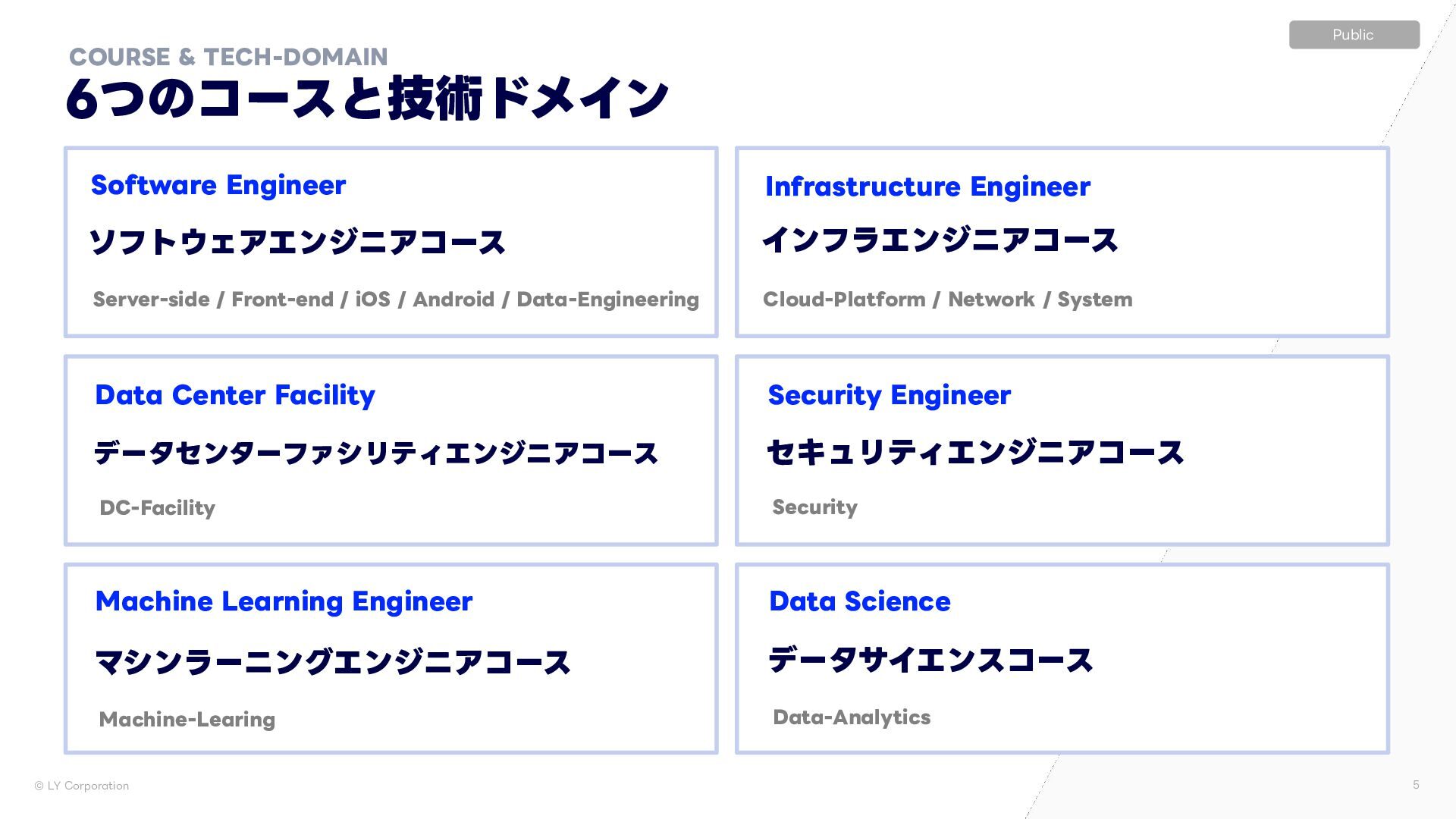
Task: Click the Data-Analytics domain text
Action: [x=852, y=717]
